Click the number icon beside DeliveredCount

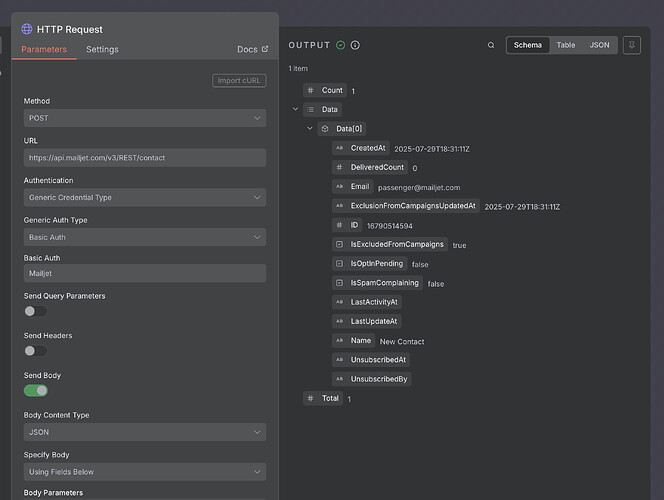[339, 167]
